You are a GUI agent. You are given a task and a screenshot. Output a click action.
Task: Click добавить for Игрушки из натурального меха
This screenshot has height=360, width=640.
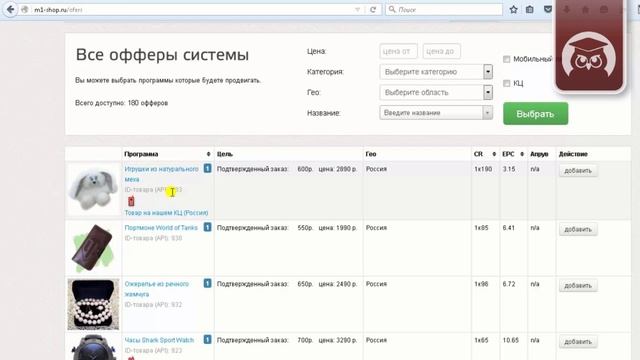tap(578, 171)
